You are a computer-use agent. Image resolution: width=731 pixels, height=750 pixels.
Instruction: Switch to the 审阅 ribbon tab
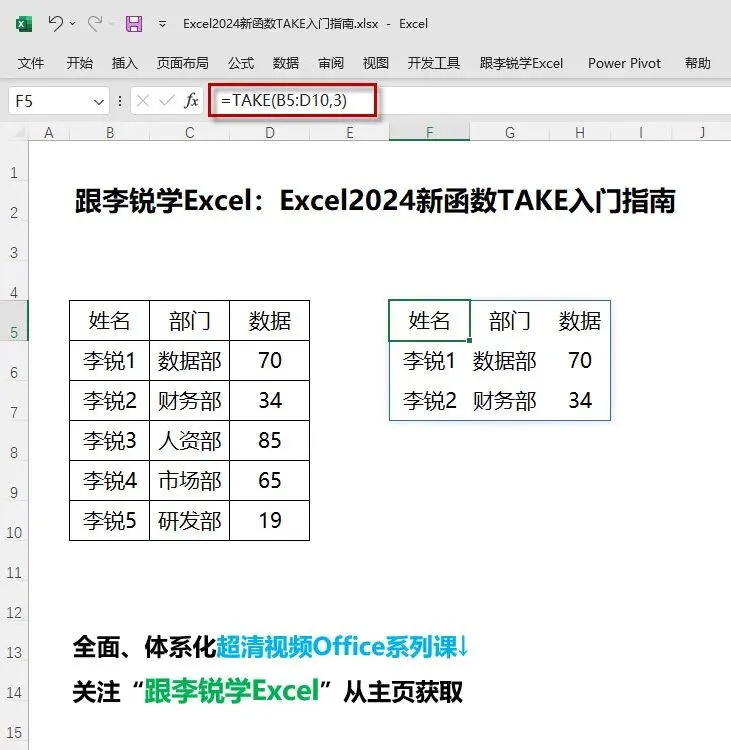click(x=331, y=63)
